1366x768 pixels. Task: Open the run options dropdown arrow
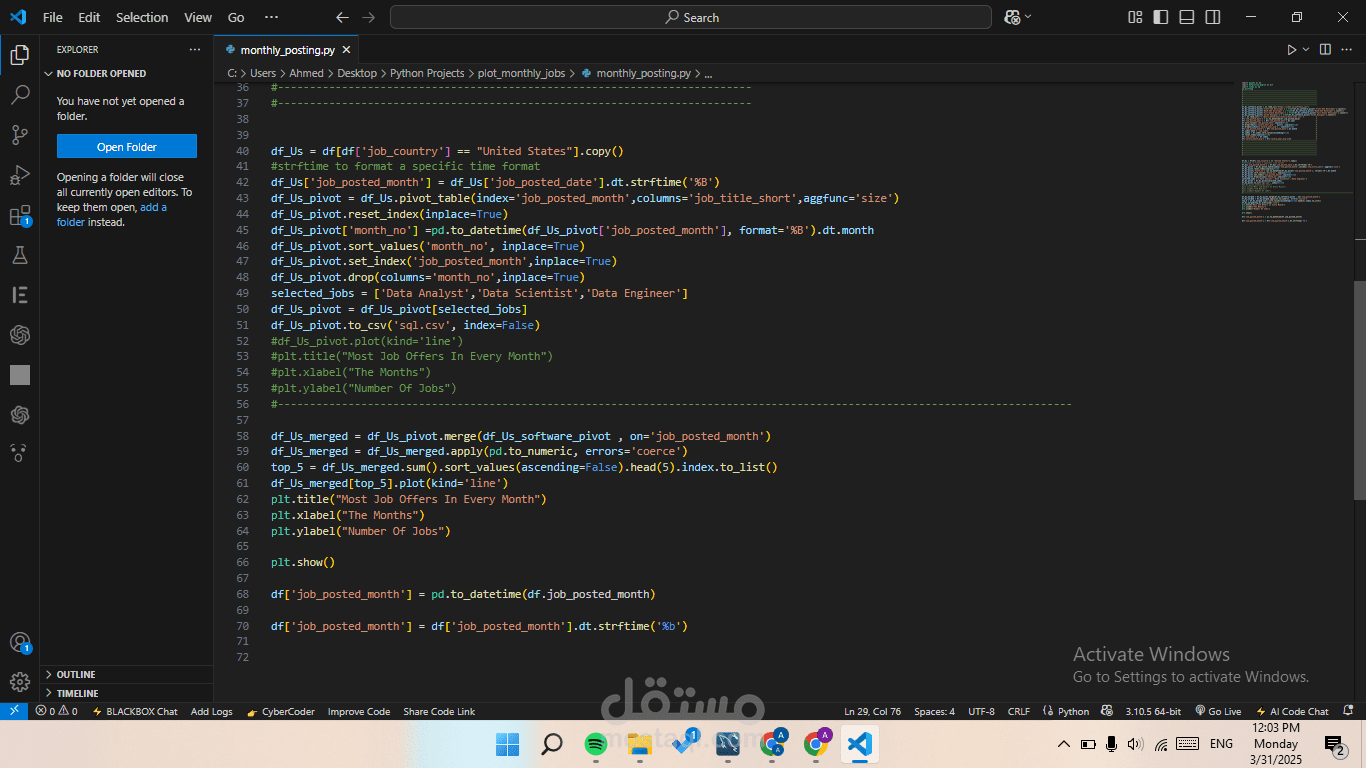point(1306,49)
